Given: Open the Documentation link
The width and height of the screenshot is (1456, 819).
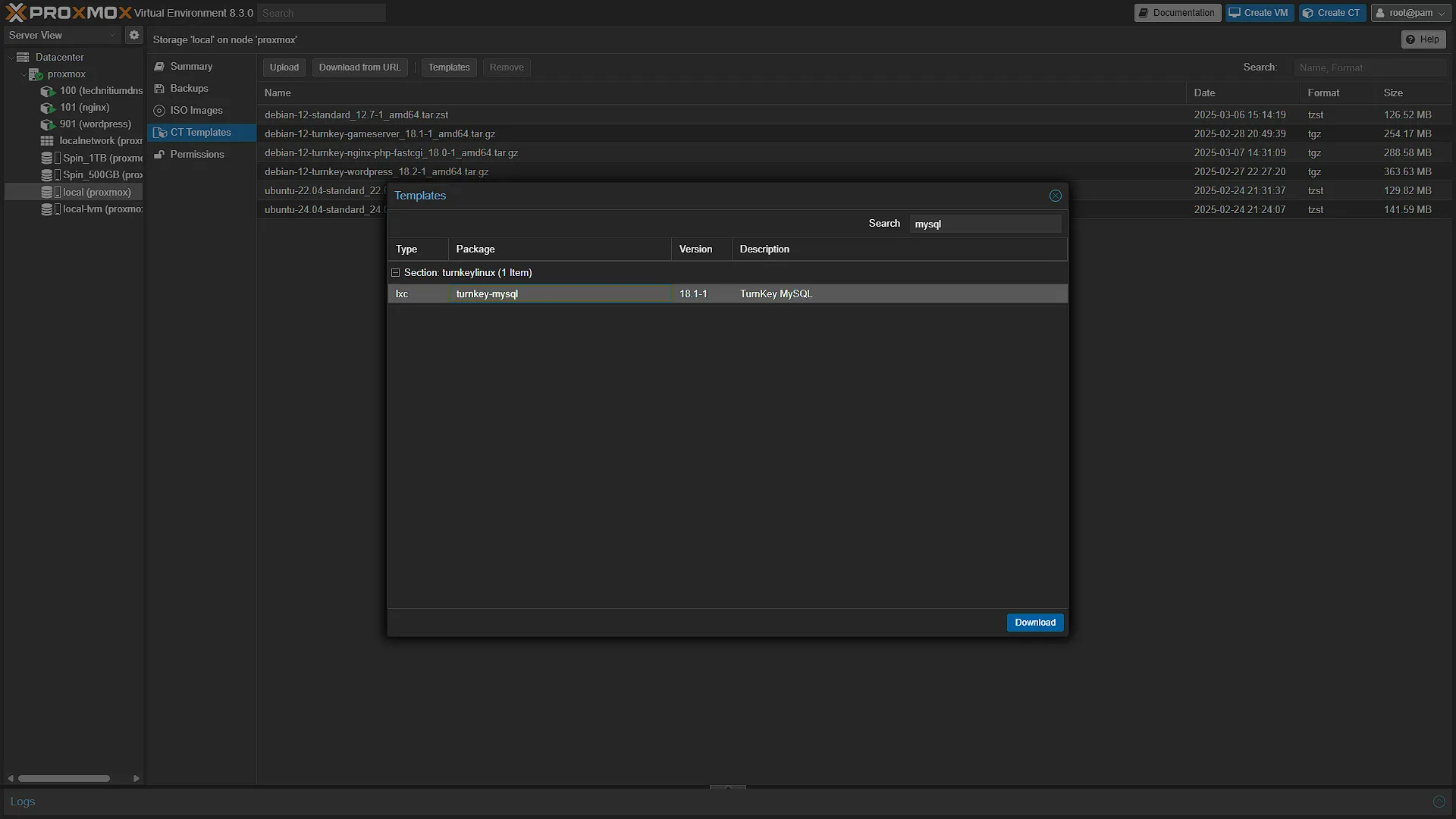Looking at the screenshot, I should click(x=1177, y=13).
